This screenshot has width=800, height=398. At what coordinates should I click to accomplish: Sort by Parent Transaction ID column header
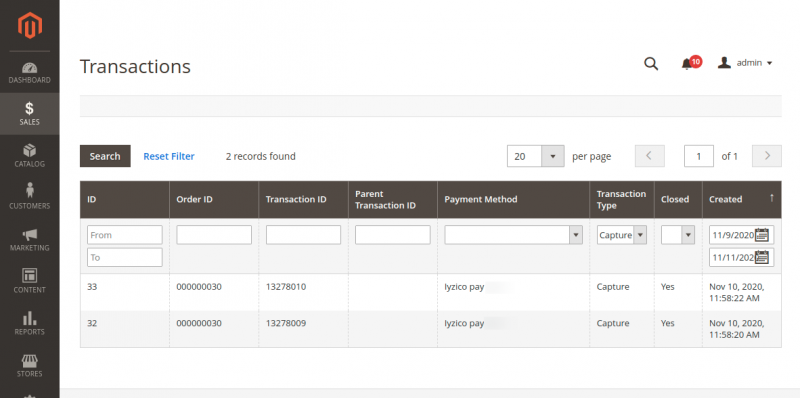[x=392, y=200]
